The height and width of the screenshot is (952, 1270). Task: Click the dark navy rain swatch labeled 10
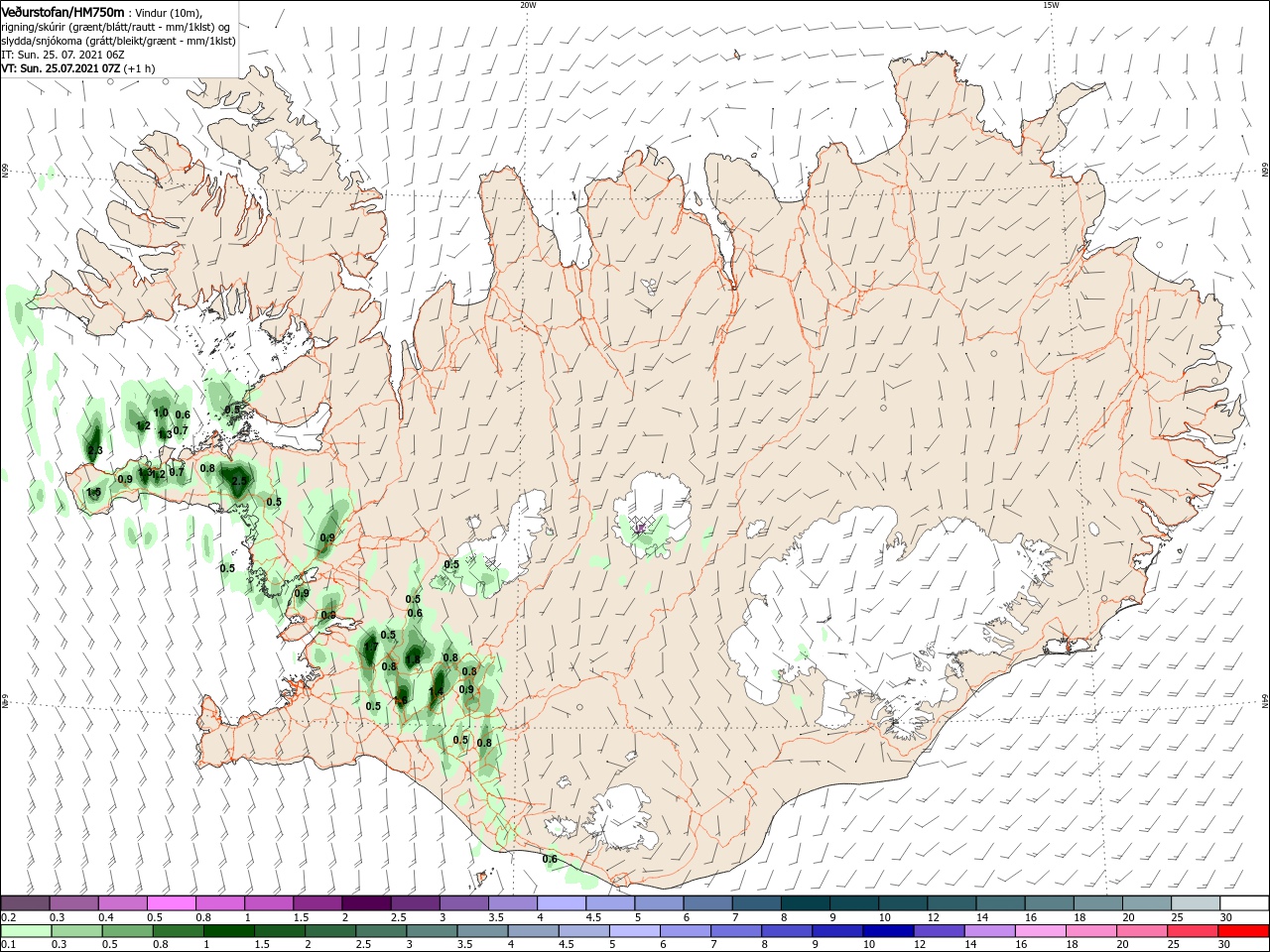[x=887, y=931]
